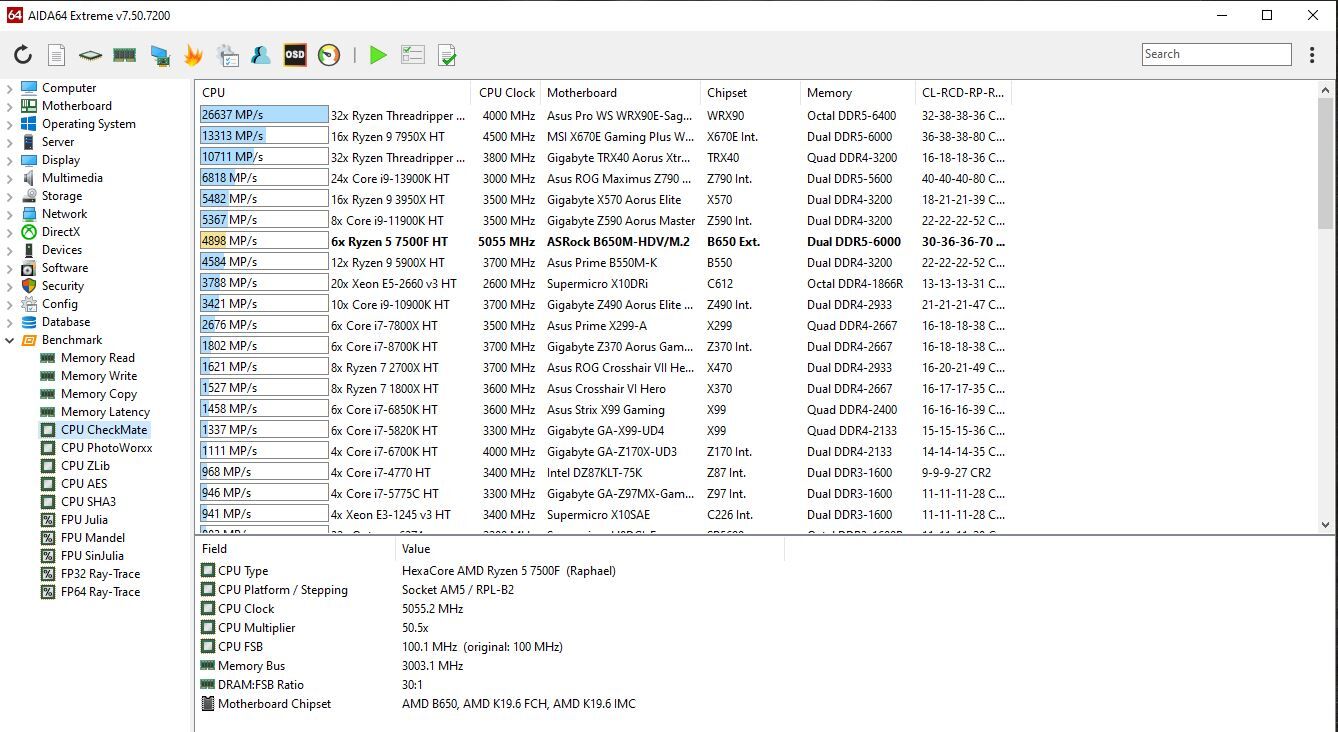Image resolution: width=1338 pixels, height=732 pixels.
Task: Expand the Server tree node
Action: point(10,142)
